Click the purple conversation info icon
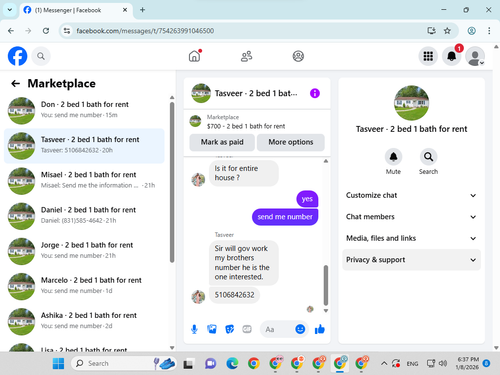 coord(315,93)
